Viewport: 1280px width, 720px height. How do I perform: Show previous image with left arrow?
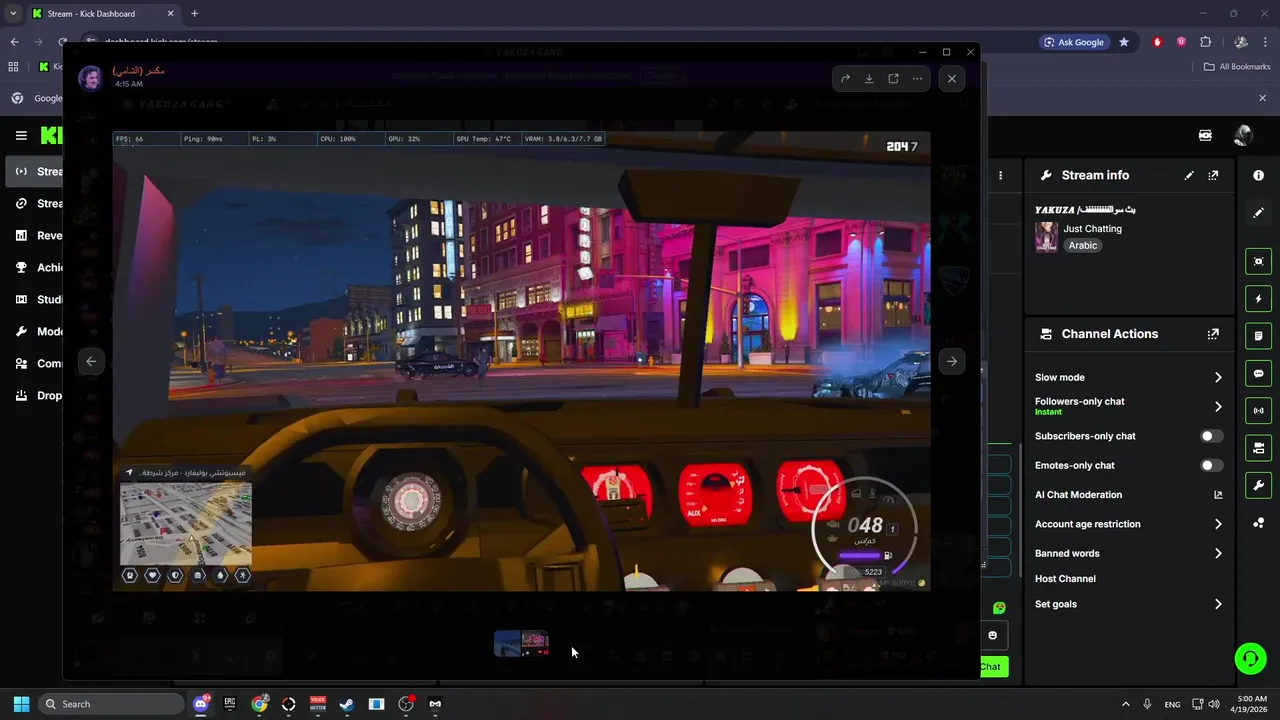click(91, 362)
